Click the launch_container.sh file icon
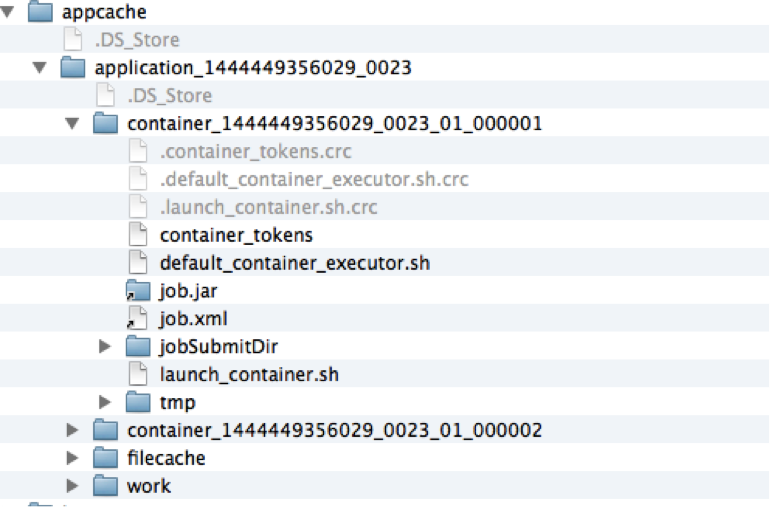770x507 pixels. pos(138,374)
